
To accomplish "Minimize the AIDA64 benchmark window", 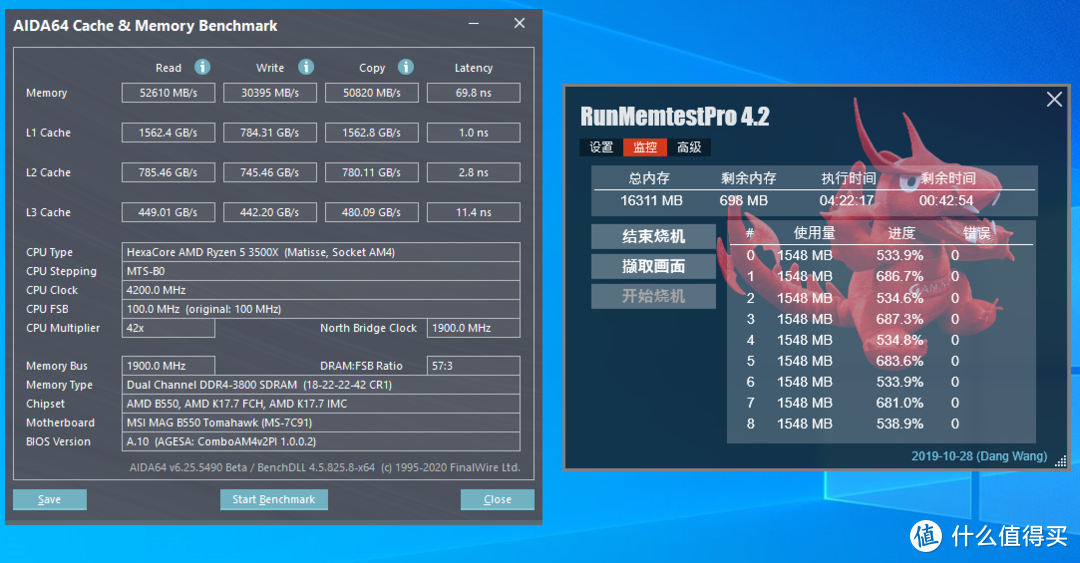I will (x=473, y=24).
